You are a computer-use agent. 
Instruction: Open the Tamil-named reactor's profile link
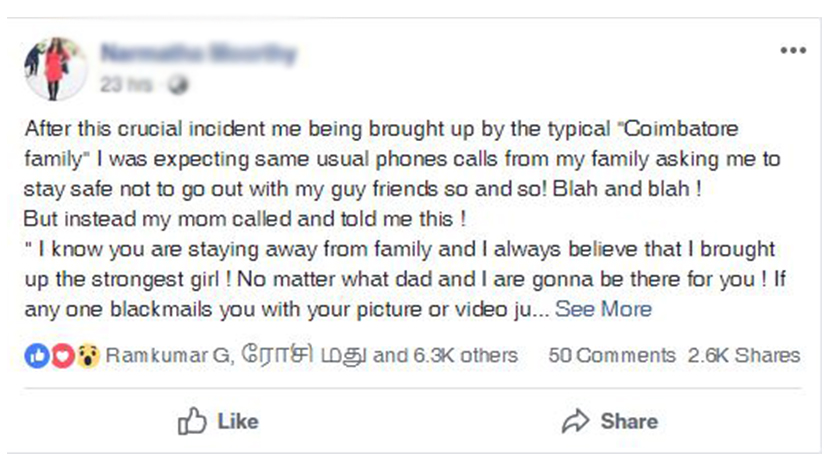pyautogui.click(x=304, y=355)
